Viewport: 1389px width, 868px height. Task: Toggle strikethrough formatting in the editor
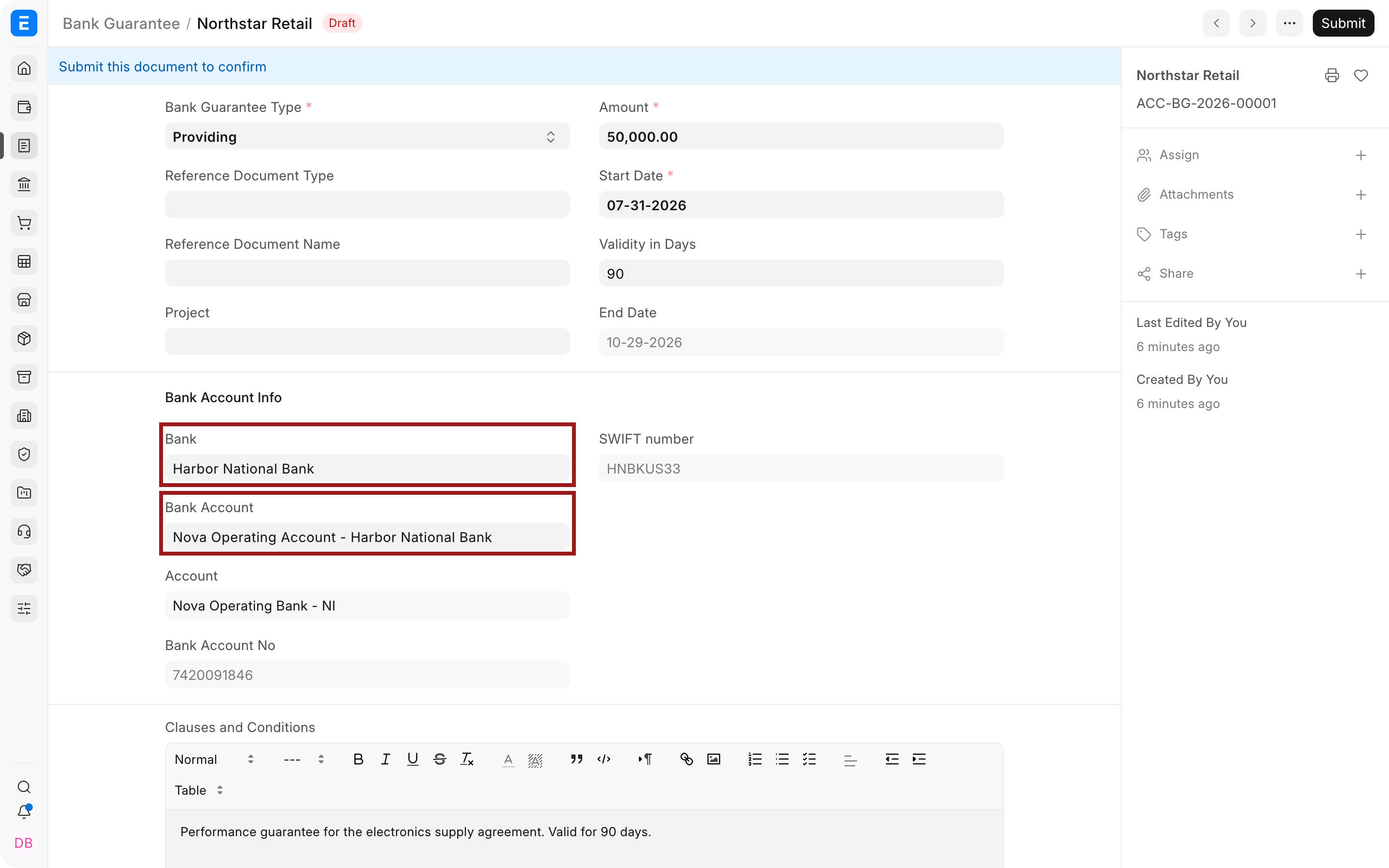(x=440, y=759)
